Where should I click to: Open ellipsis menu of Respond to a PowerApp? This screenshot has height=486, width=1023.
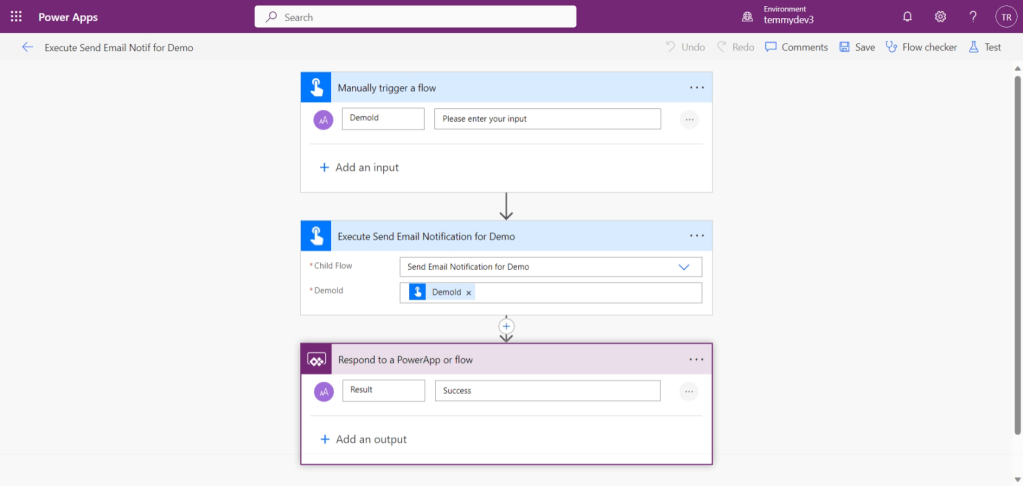click(697, 359)
